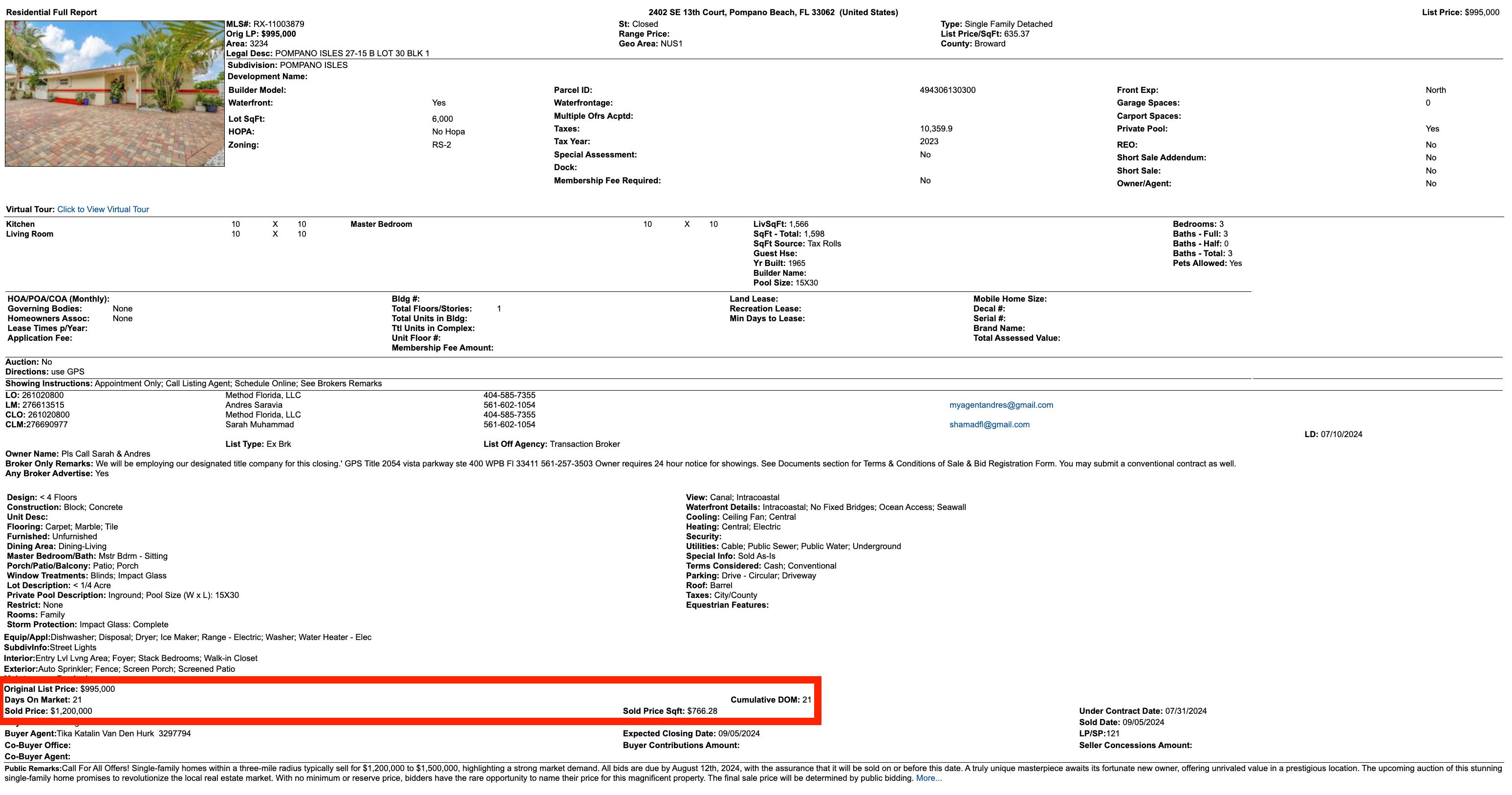1512x795 pixels.
Task: Click the MLS number RX-11003879
Action: pyautogui.click(x=278, y=24)
